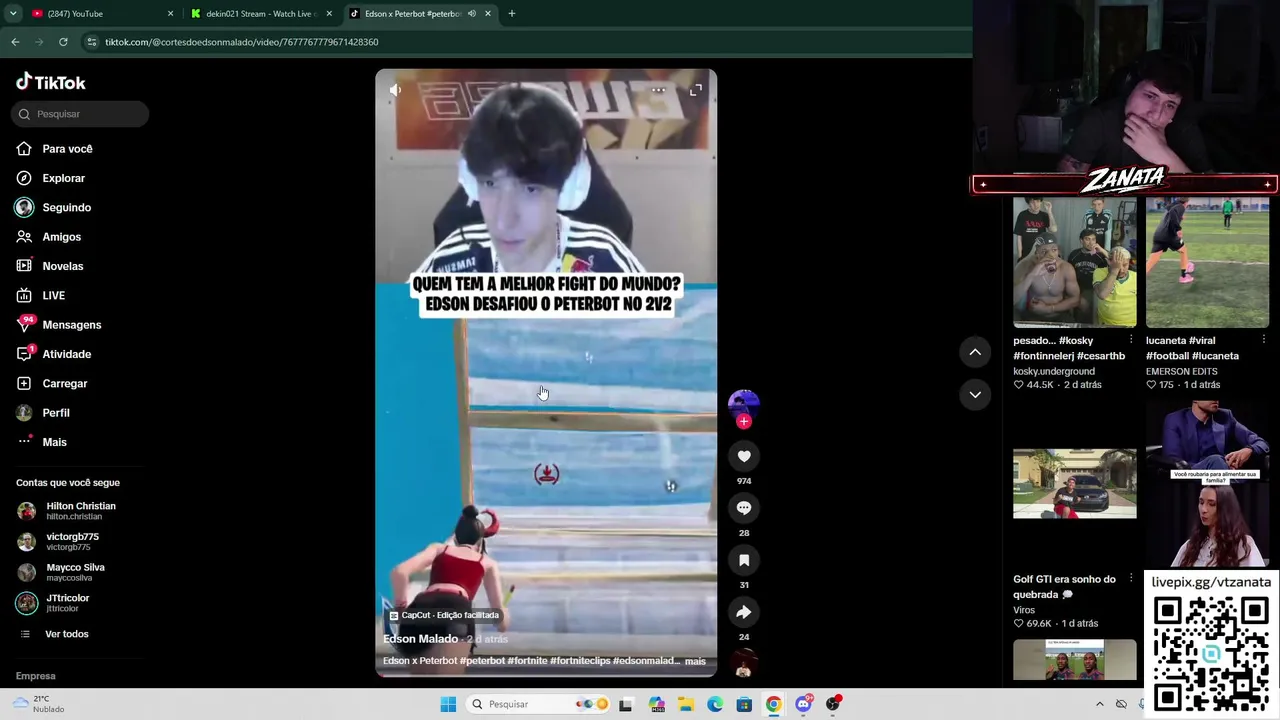Expand the video description with mais

pos(695,661)
